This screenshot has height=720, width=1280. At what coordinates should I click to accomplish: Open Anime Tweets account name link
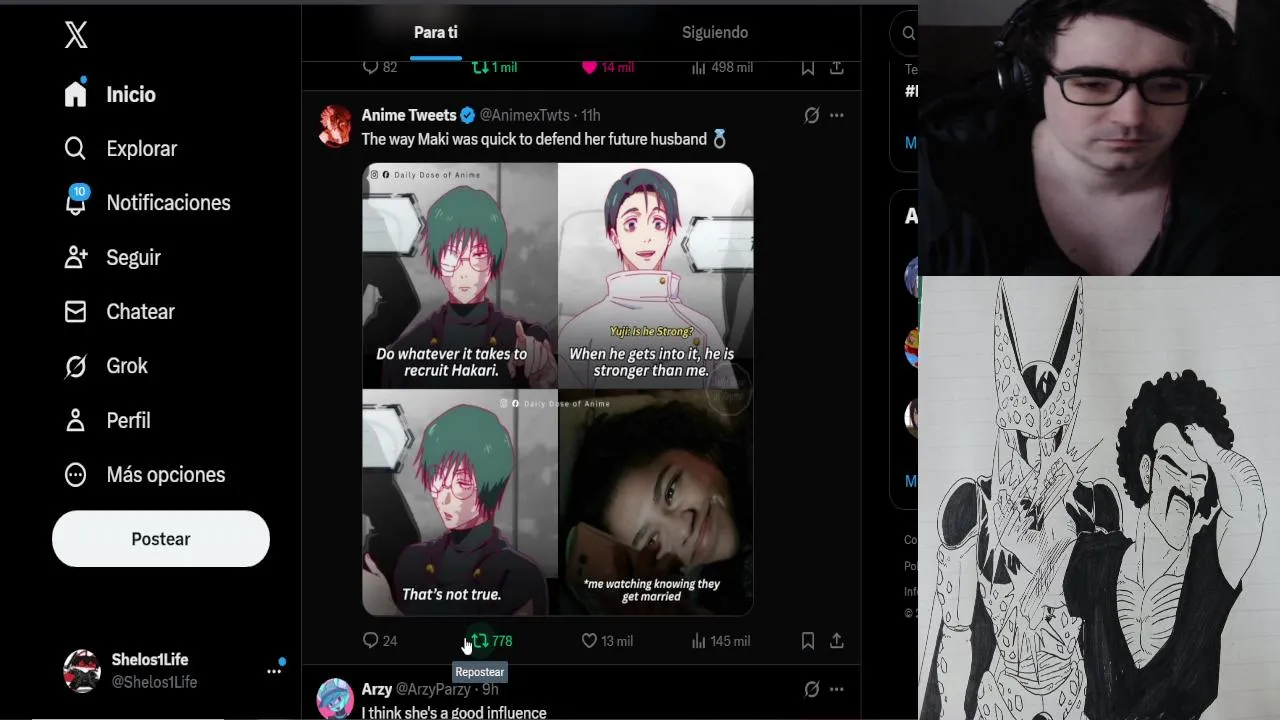click(x=408, y=115)
